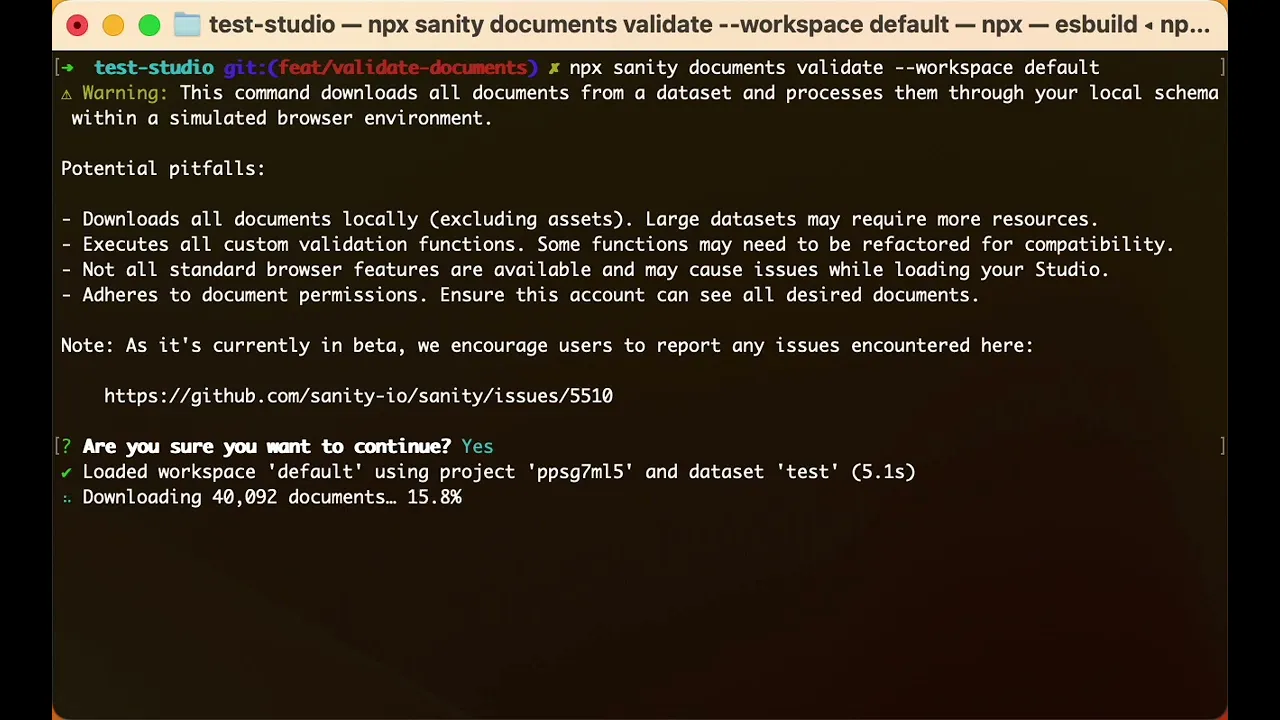Click the Yes answer to continue prompt
The height and width of the screenshot is (720, 1280).
click(477, 447)
